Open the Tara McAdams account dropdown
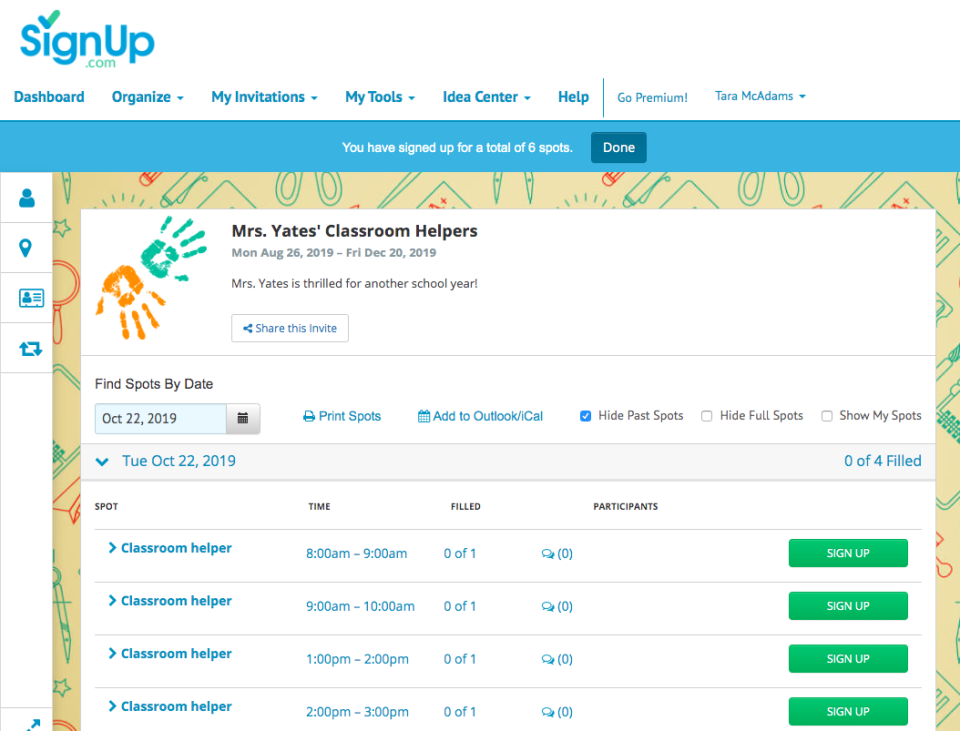 coord(760,96)
